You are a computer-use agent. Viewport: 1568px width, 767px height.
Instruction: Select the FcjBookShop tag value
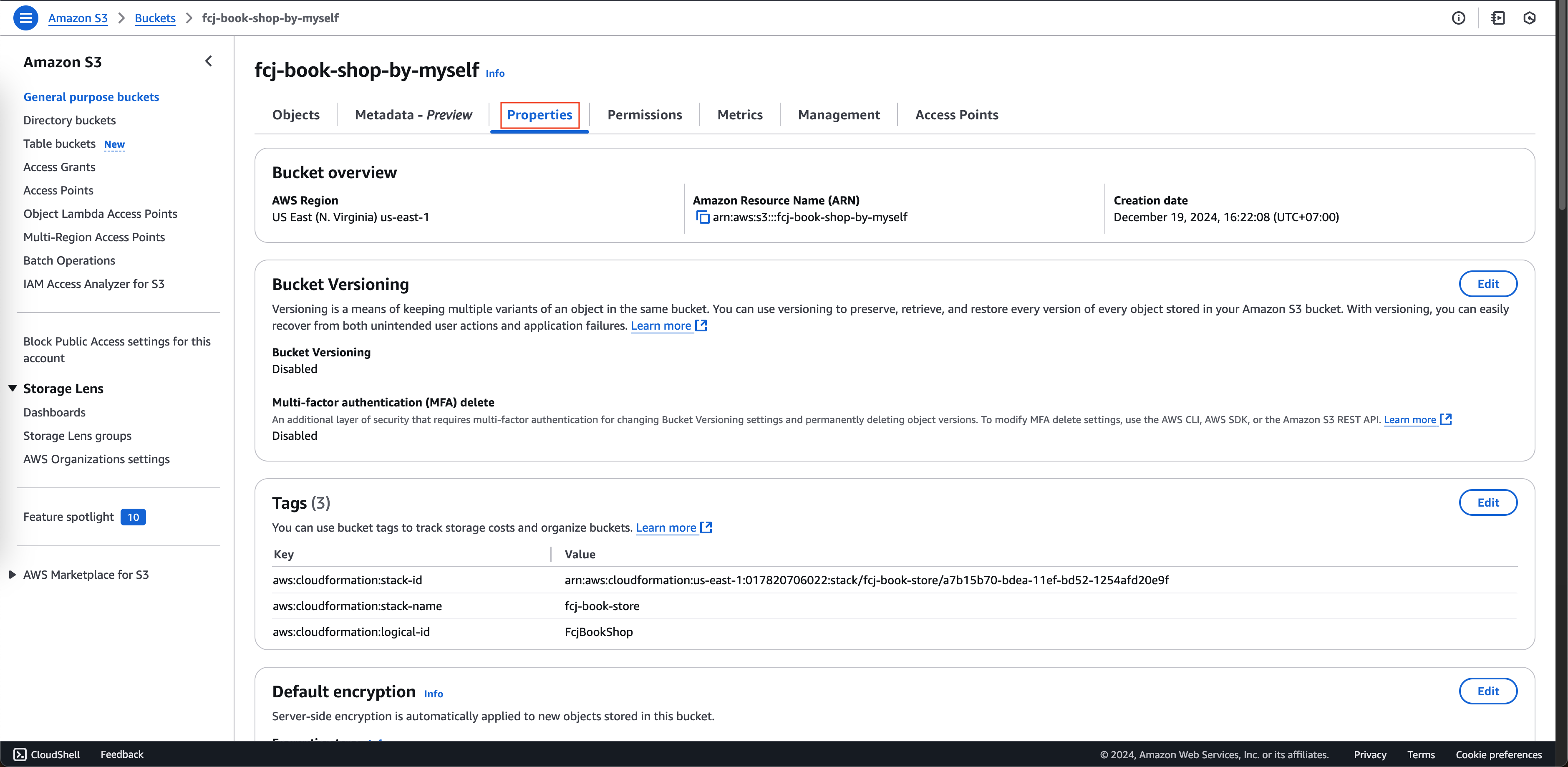tap(599, 632)
